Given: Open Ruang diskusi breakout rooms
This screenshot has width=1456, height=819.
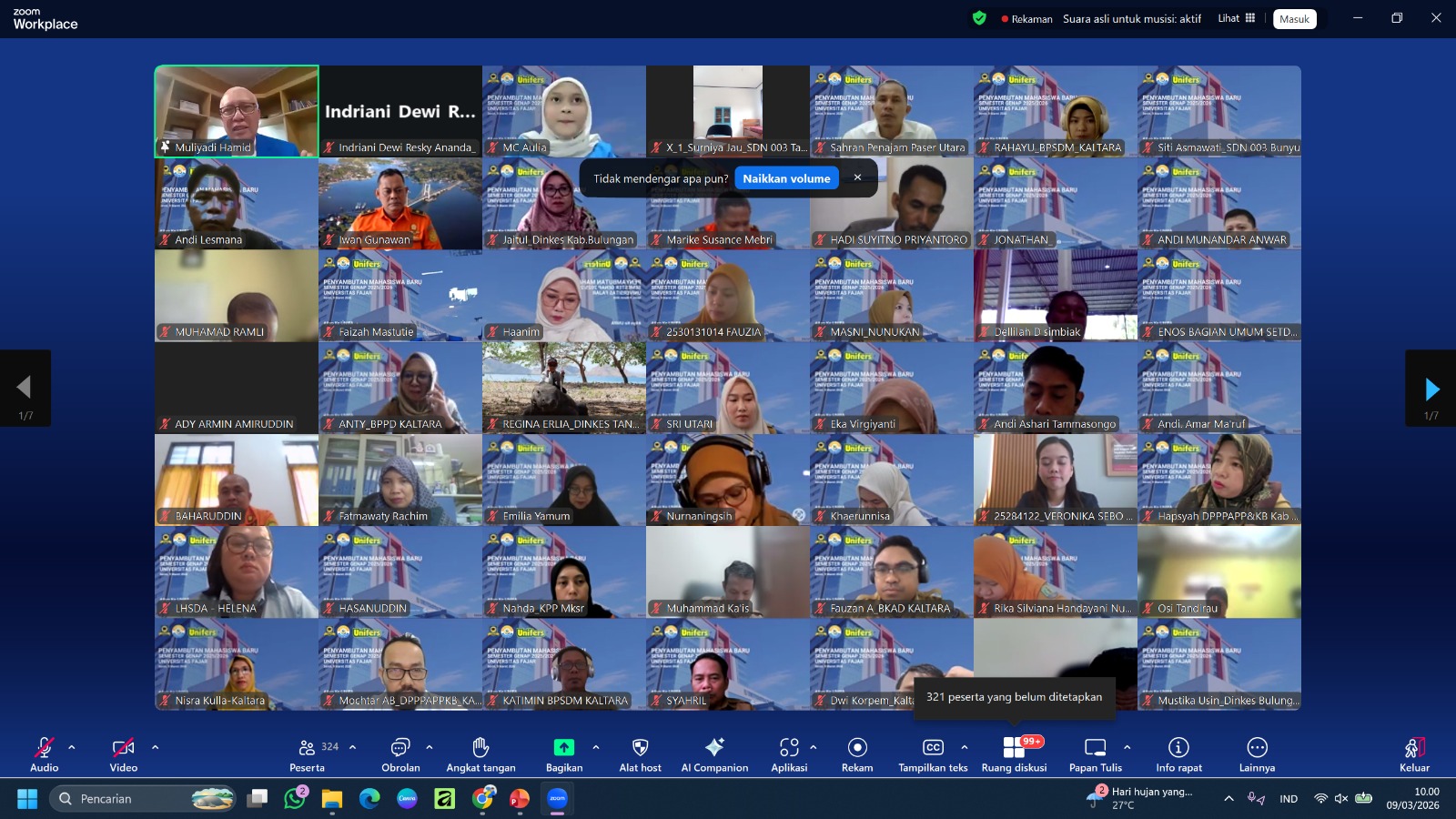Looking at the screenshot, I should tap(1014, 753).
